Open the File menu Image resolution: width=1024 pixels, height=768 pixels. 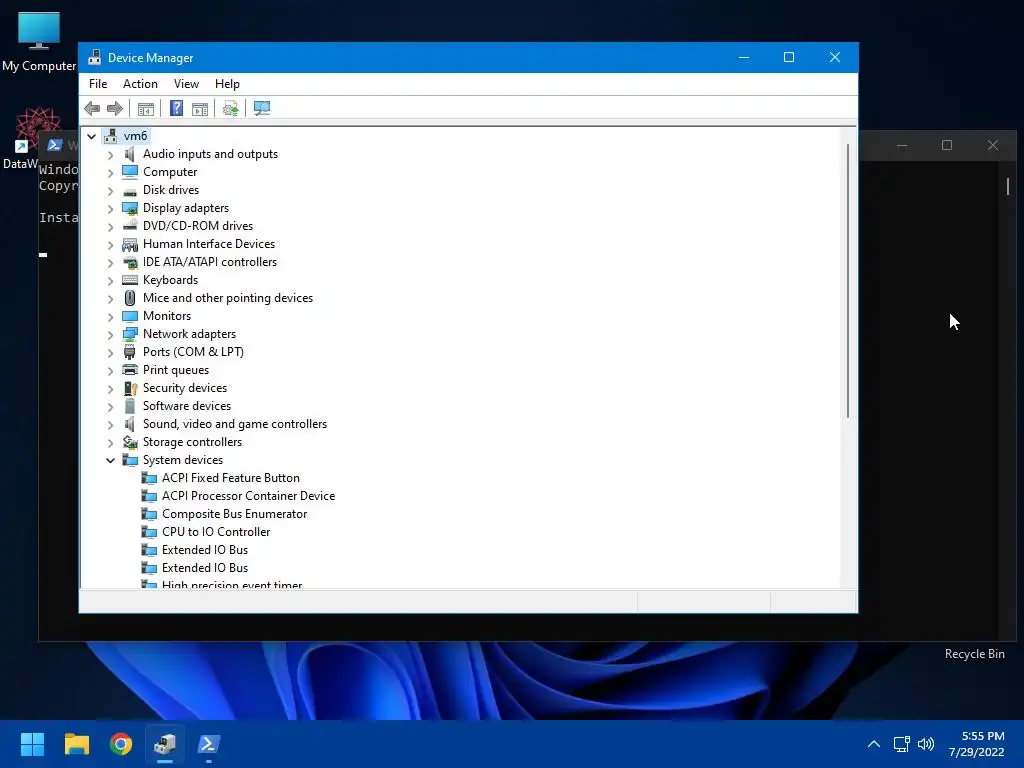pos(98,84)
